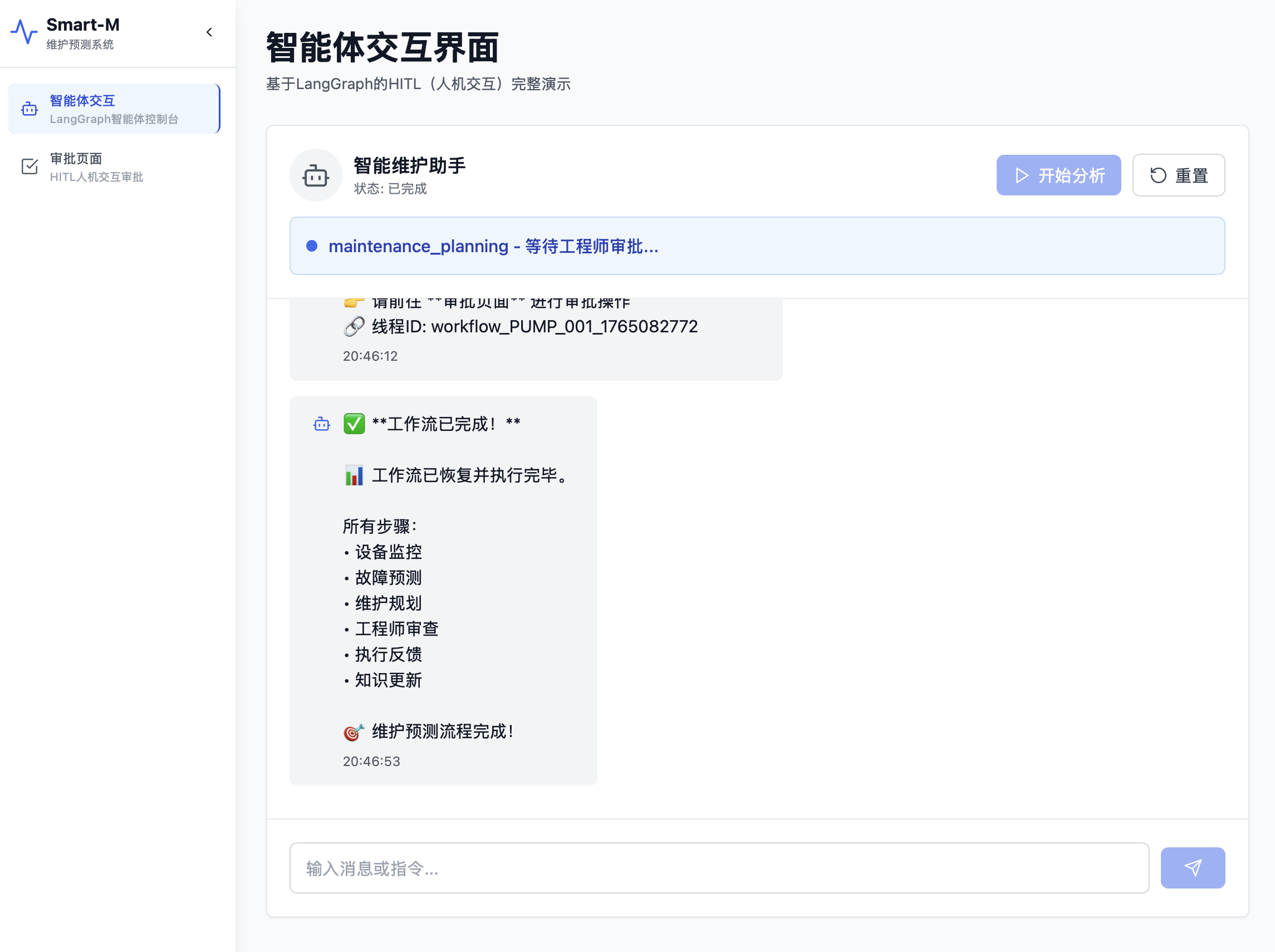1275x952 pixels.
Task: Click the maintenance_planning status banner
Action: tap(757, 246)
